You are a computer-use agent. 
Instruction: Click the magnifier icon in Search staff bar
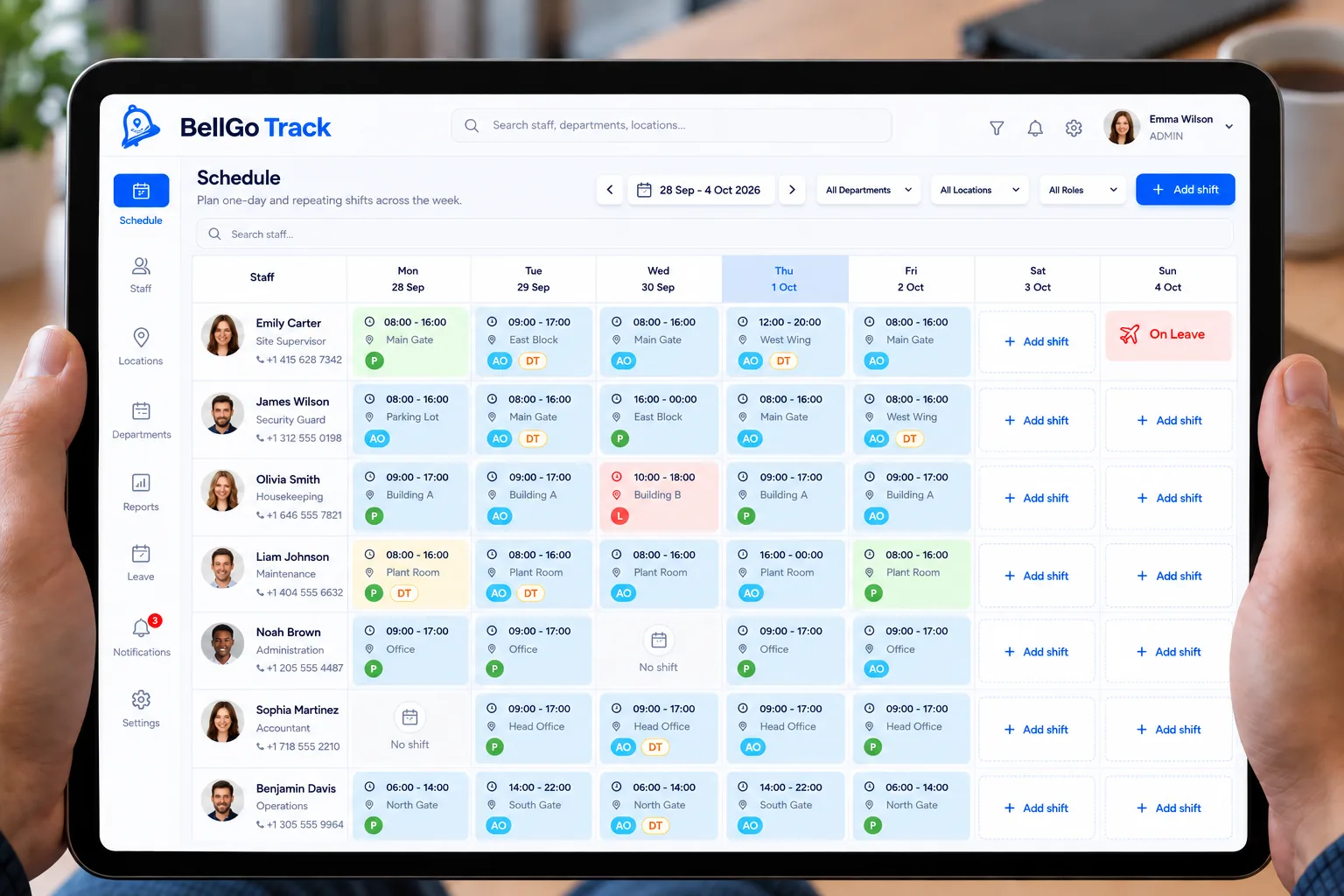tap(214, 234)
